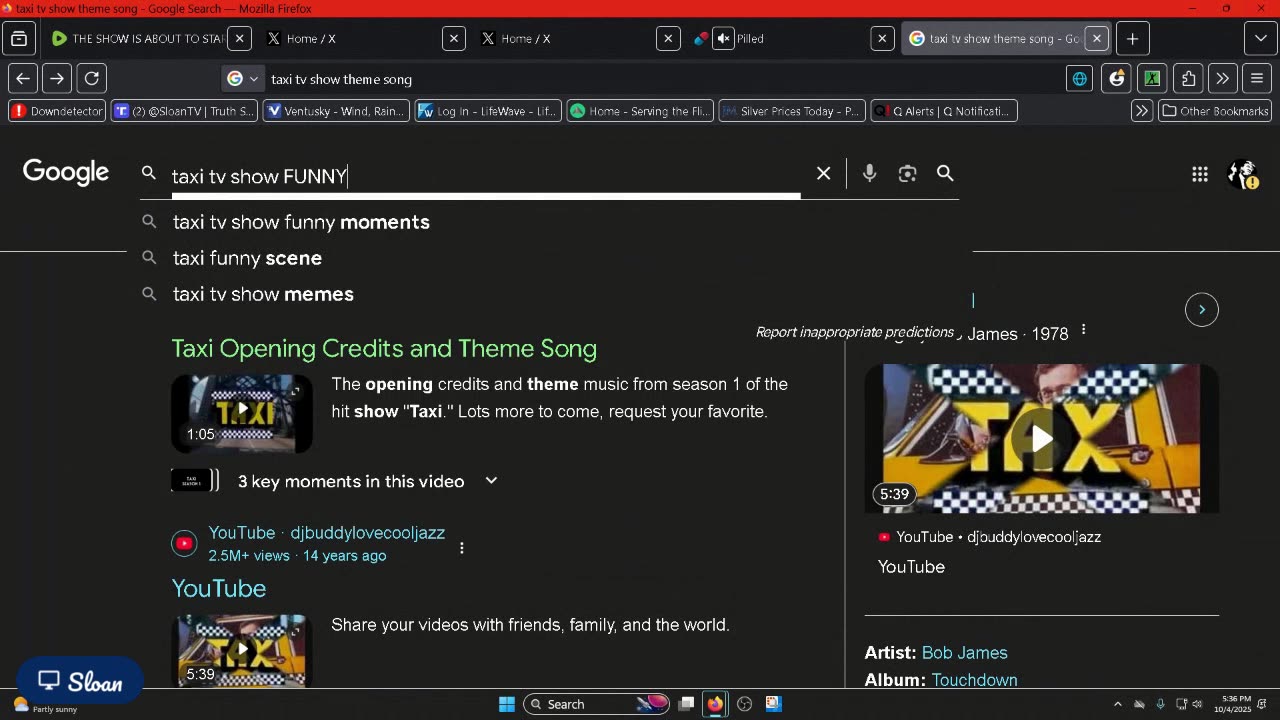This screenshot has width=1280, height=720.
Task: Start a voice search with the microphone
Action: (x=870, y=173)
